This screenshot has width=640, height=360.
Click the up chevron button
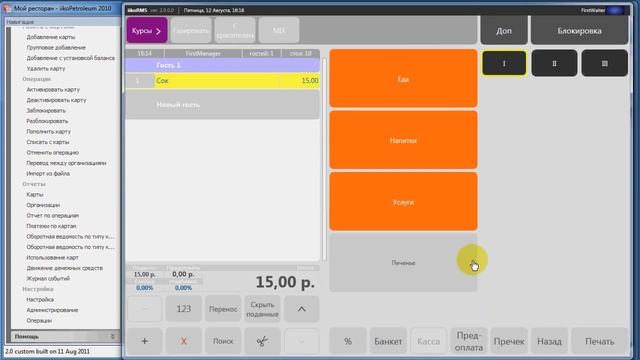pyautogui.click(x=302, y=309)
